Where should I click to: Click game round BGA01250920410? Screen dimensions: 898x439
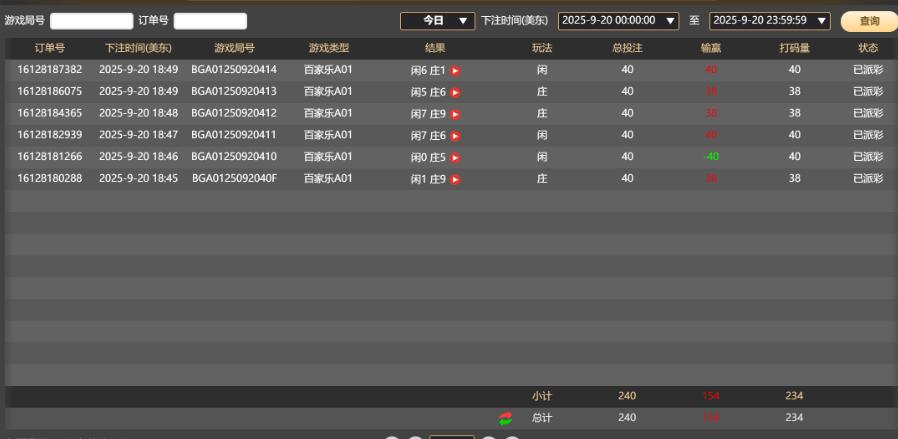[x=234, y=157]
